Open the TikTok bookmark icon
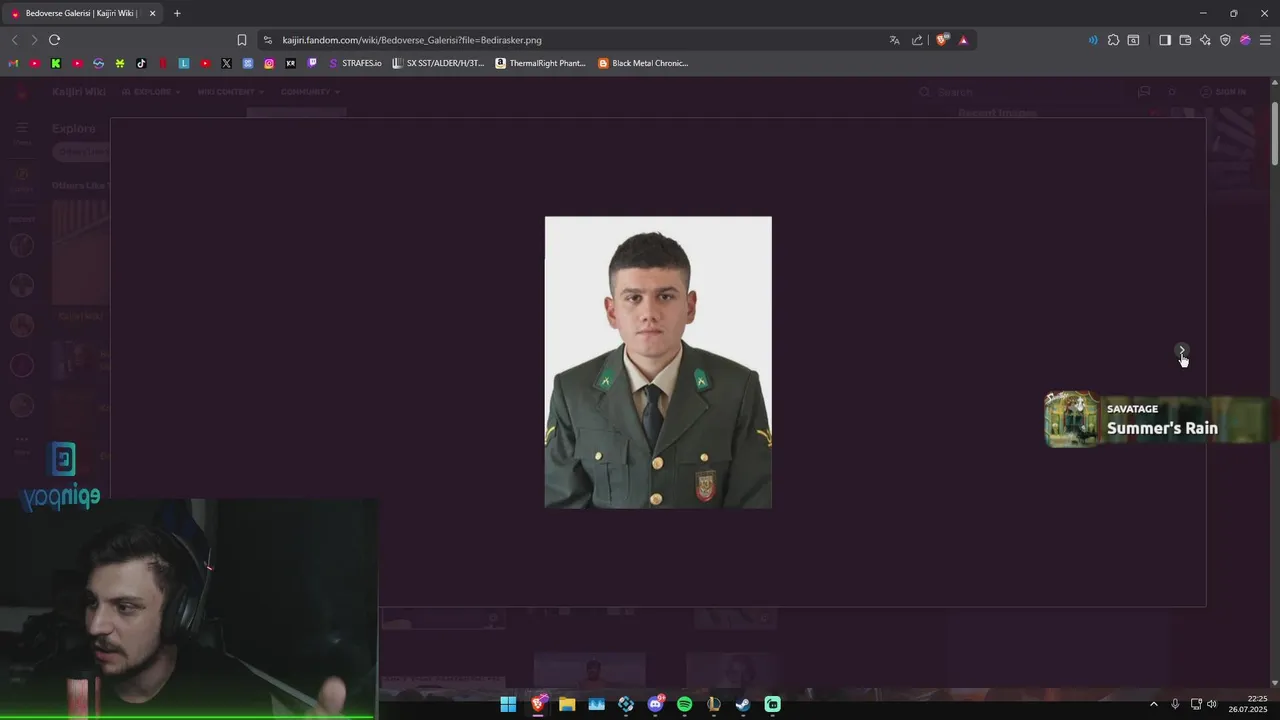Image resolution: width=1280 pixels, height=720 pixels. tap(141, 63)
